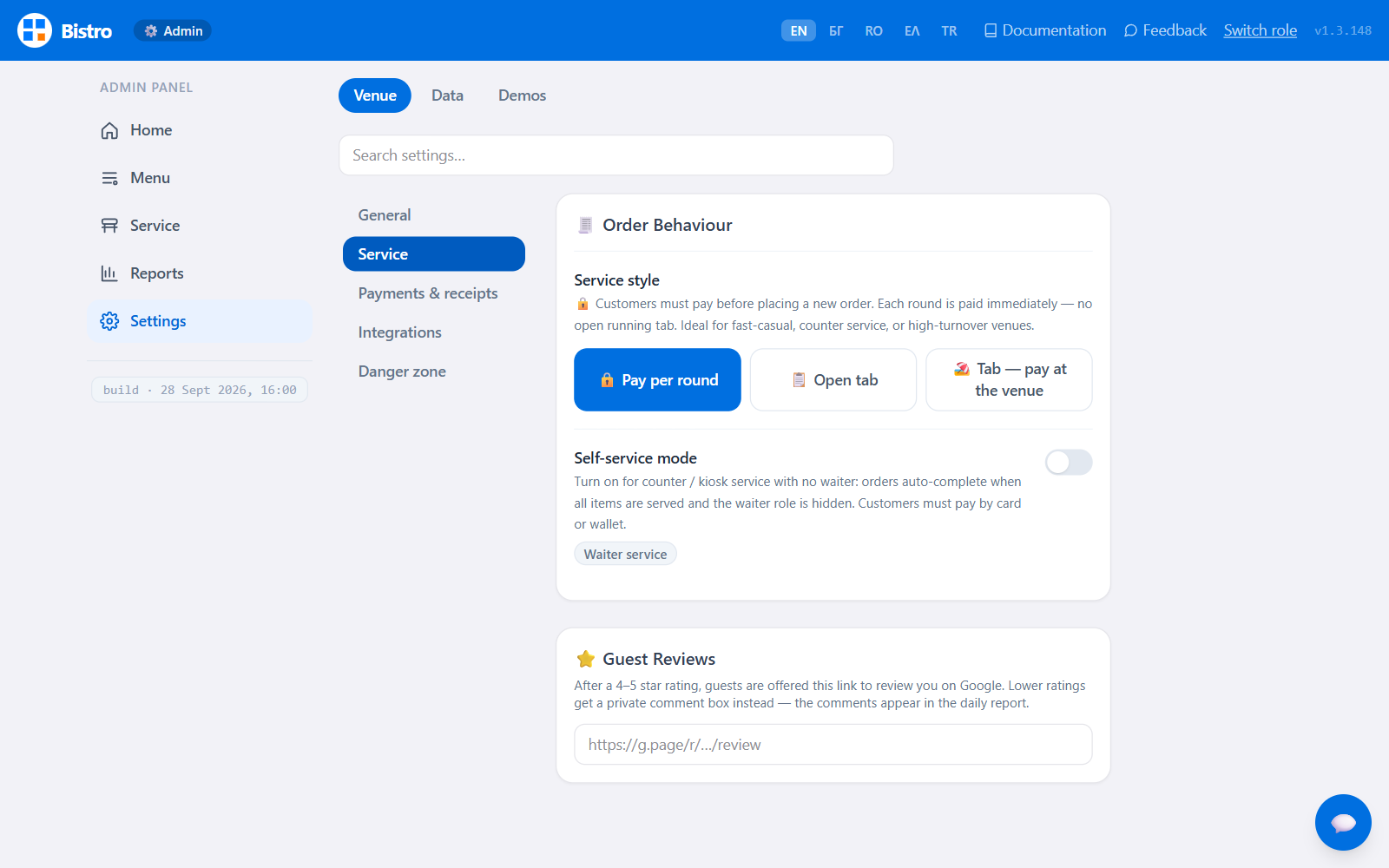Open Service settings section
This screenshot has width=1389, height=868.
click(x=434, y=254)
